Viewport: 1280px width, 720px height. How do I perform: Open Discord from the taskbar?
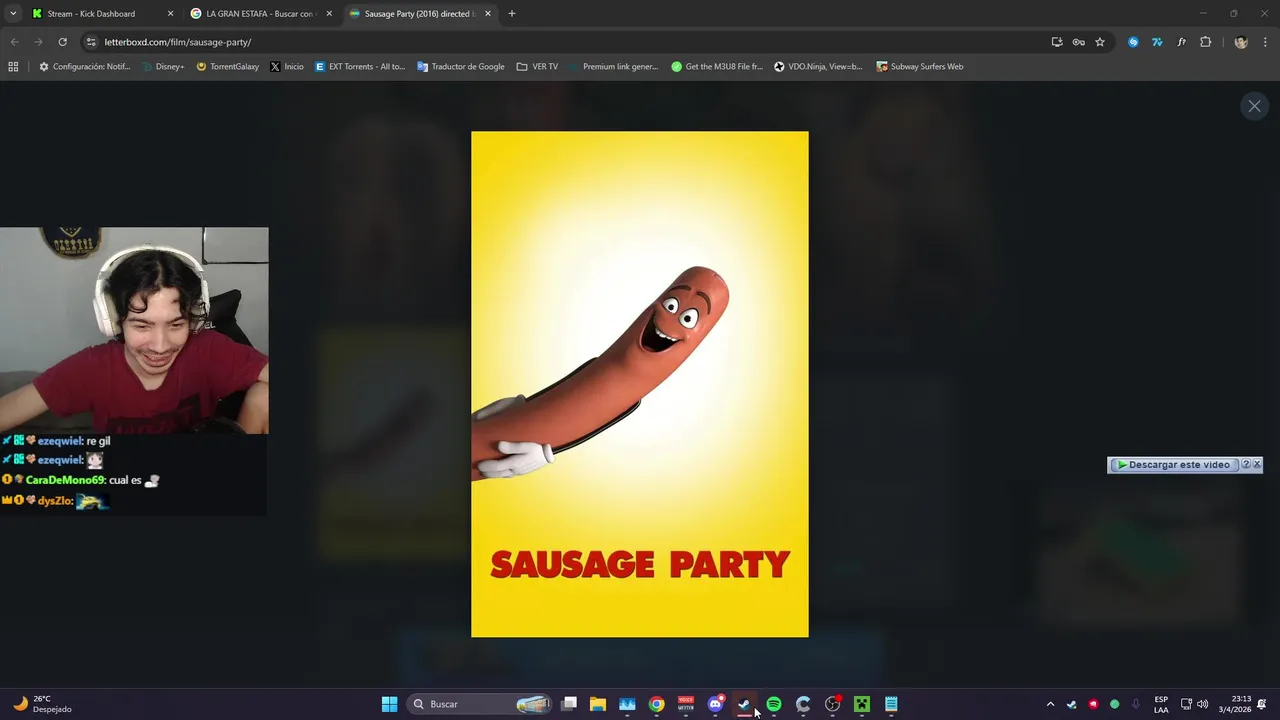coord(715,704)
